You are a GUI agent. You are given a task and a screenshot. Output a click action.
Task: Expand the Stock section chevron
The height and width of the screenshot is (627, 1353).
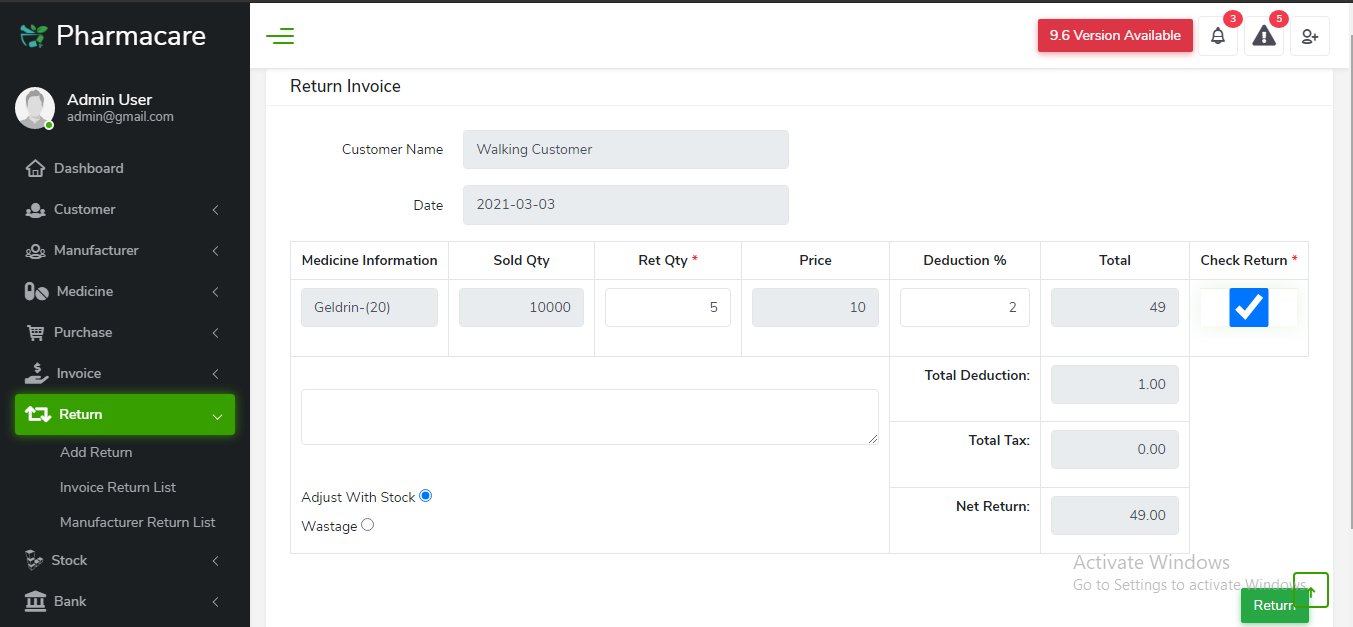(x=214, y=560)
